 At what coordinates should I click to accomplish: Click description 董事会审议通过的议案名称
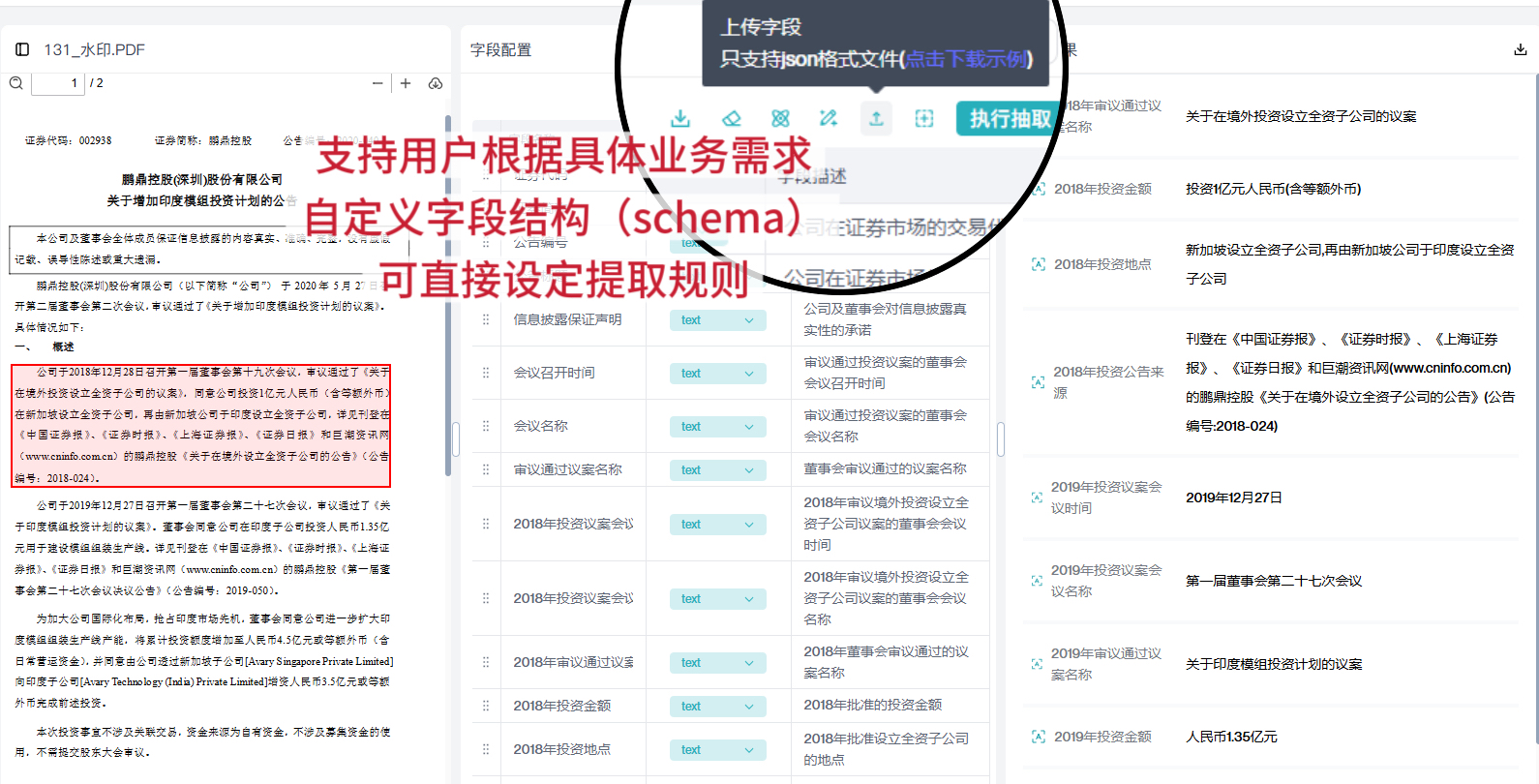pyautogui.click(x=885, y=468)
